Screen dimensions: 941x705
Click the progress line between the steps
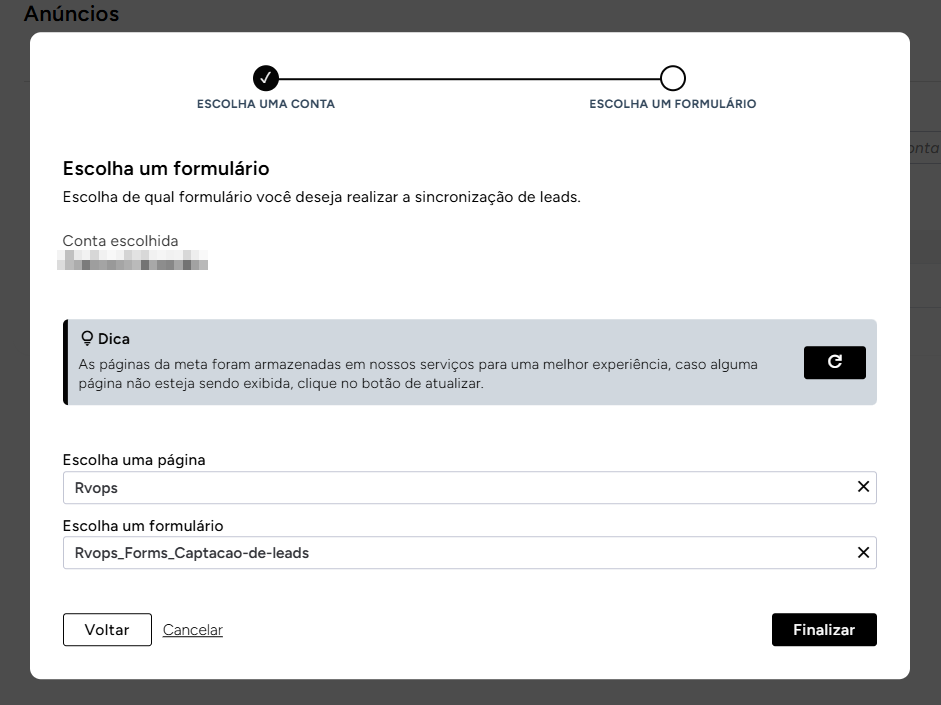click(x=468, y=78)
